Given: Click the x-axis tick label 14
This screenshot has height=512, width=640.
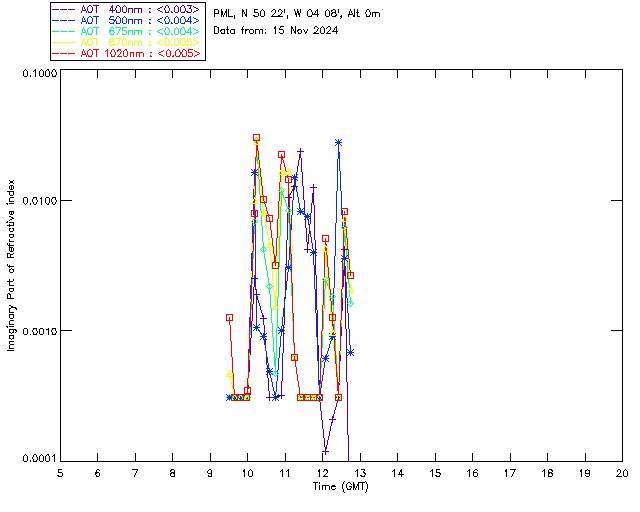Looking at the screenshot, I should click(x=398, y=473).
